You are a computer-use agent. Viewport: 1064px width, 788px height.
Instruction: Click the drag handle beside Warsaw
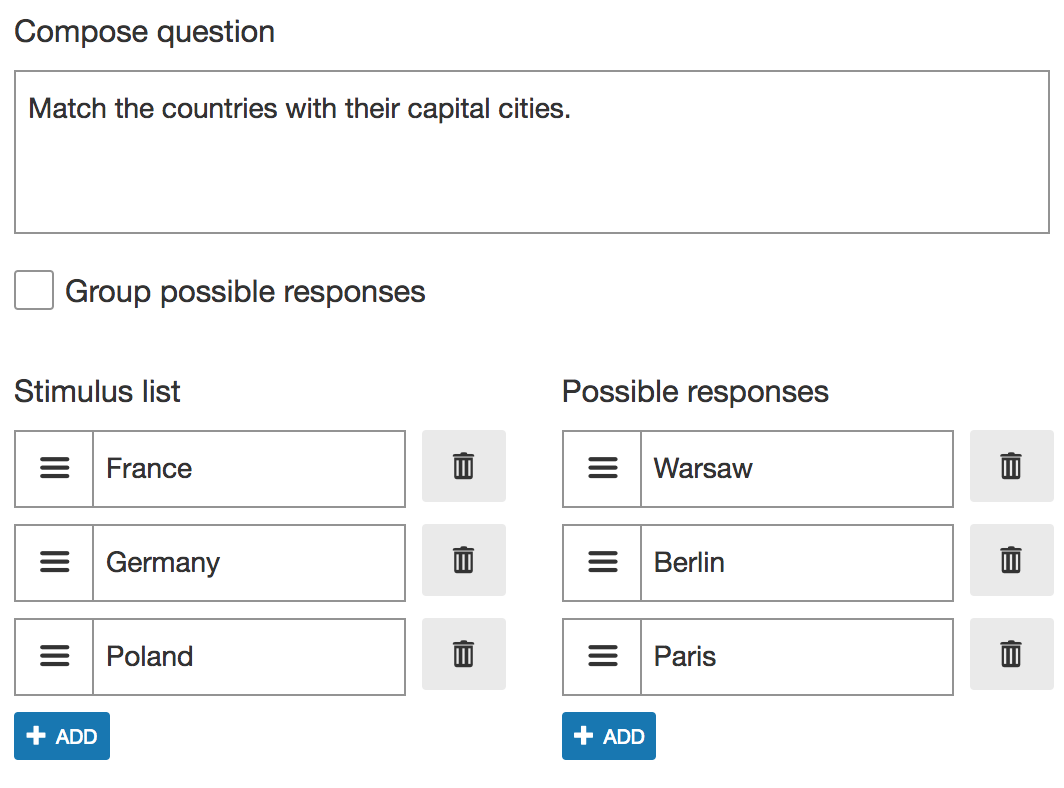coord(602,468)
